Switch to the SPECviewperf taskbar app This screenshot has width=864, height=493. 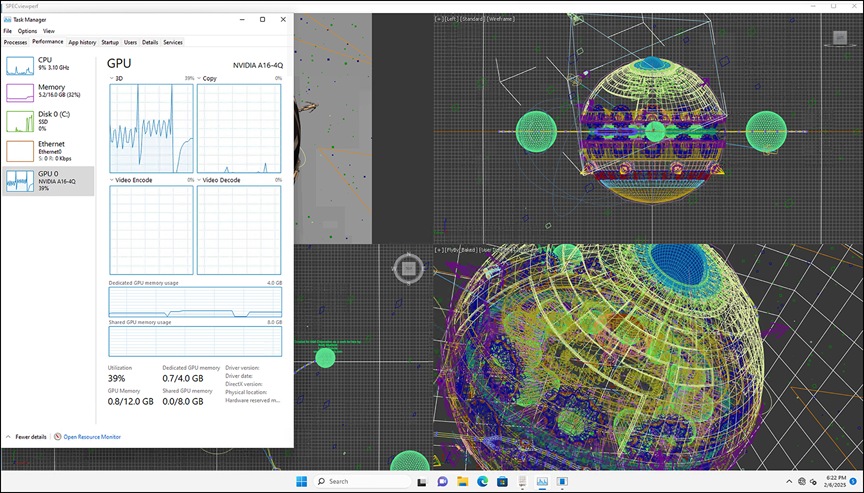point(522,481)
